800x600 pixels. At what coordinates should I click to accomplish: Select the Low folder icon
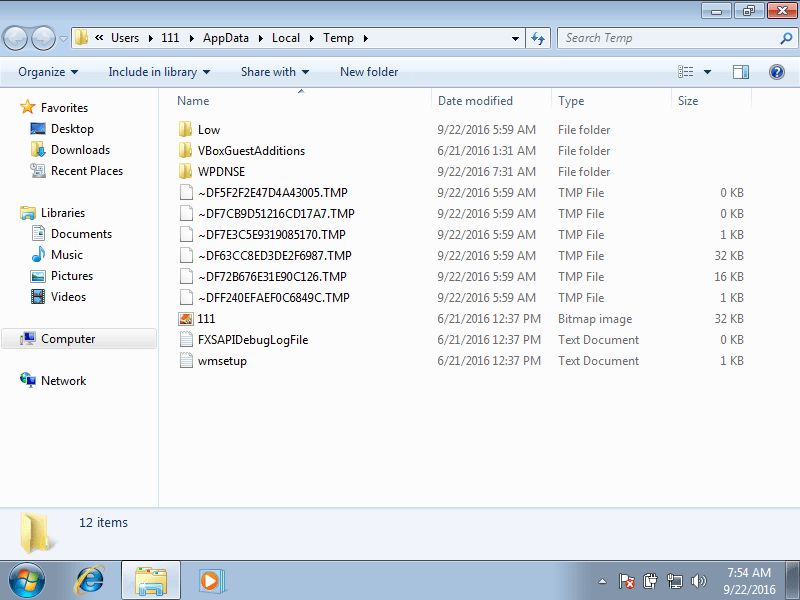186,130
